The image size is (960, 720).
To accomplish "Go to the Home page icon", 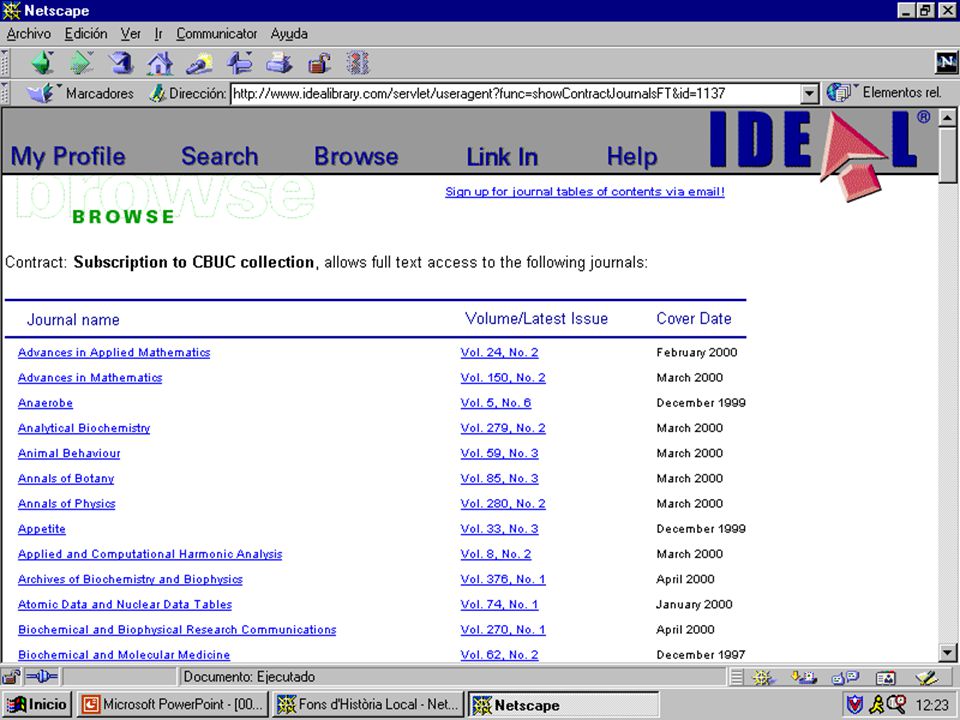I will click(160, 63).
